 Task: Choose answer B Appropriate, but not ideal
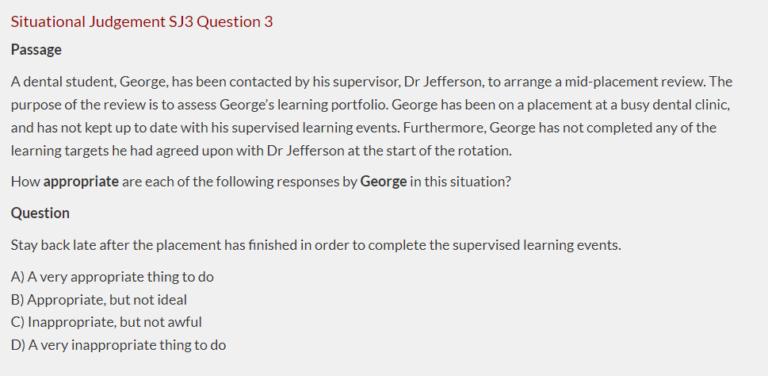[x=99, y=300]
